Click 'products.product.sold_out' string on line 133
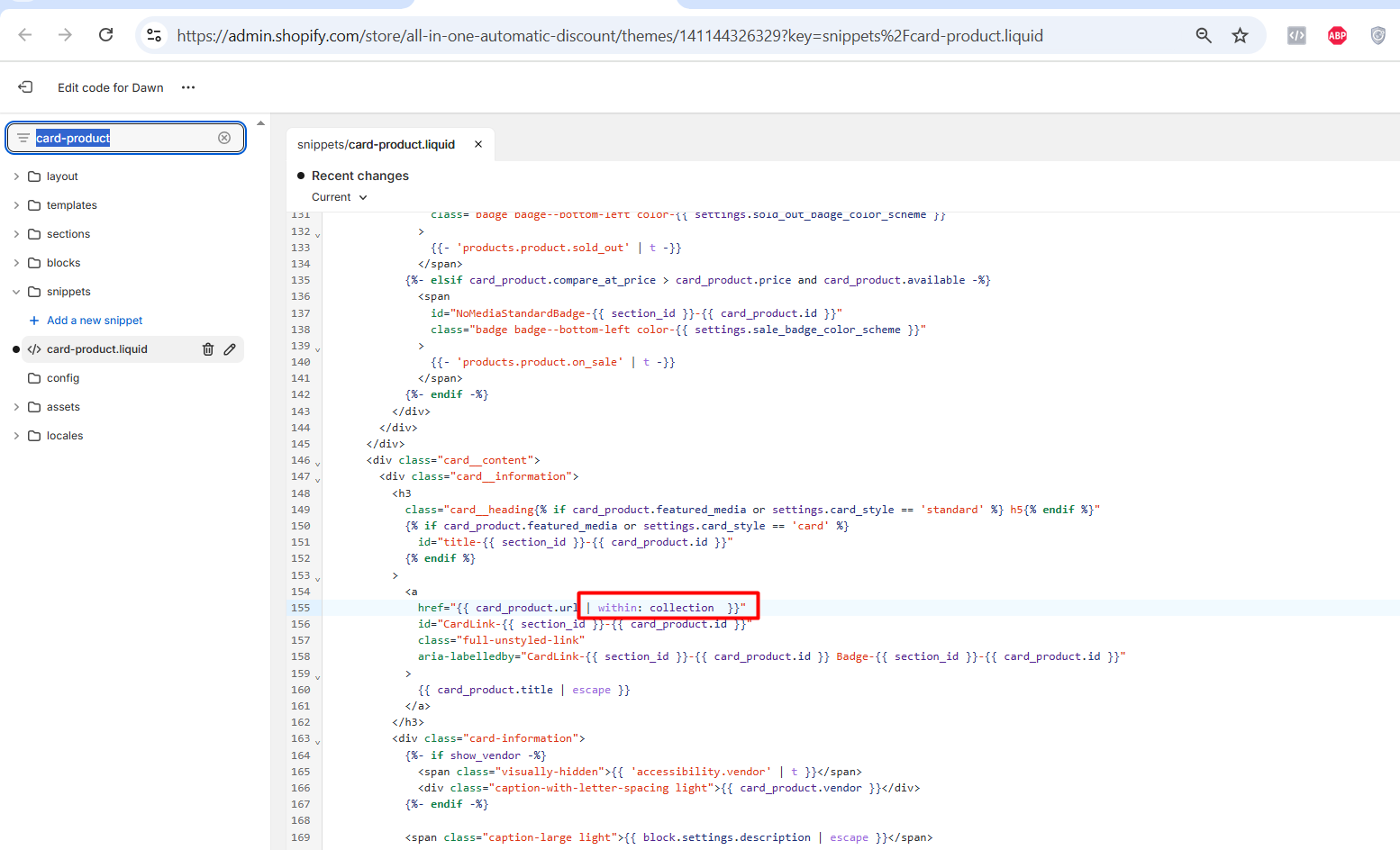This screenshot has width=1400, height=850. 543,248
